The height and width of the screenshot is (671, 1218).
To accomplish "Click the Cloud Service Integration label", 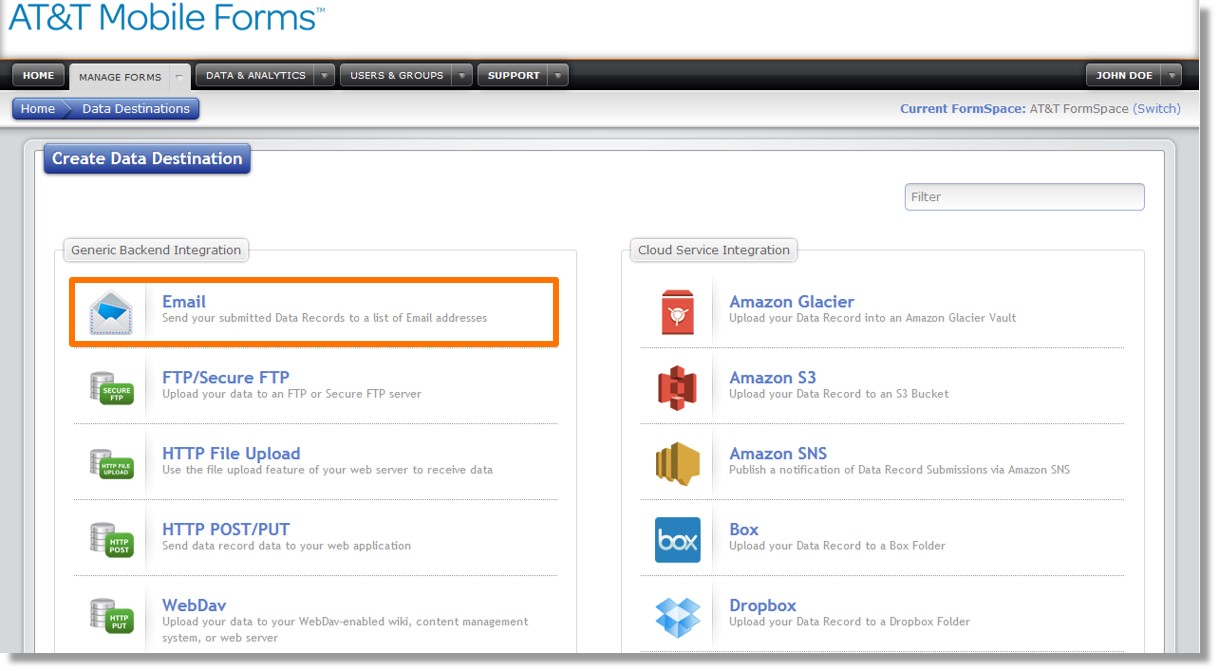I will click(714, 250).
